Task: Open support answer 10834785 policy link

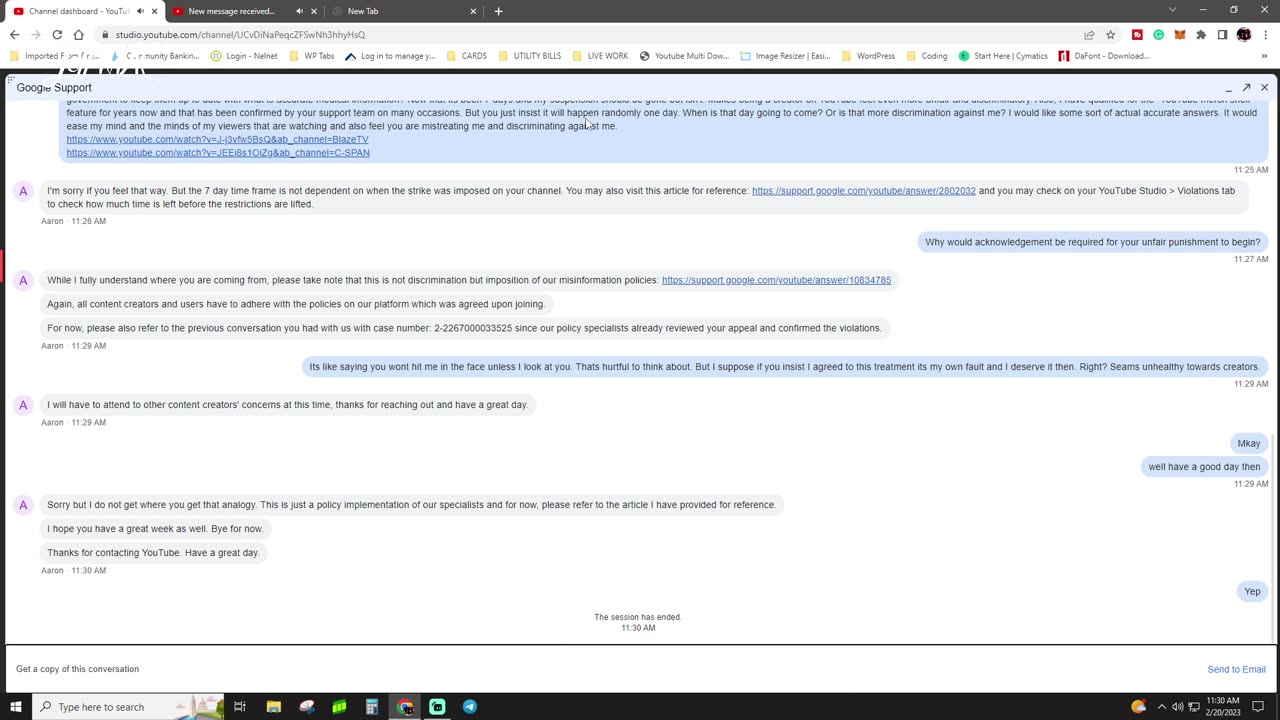Action: point(776,280)
